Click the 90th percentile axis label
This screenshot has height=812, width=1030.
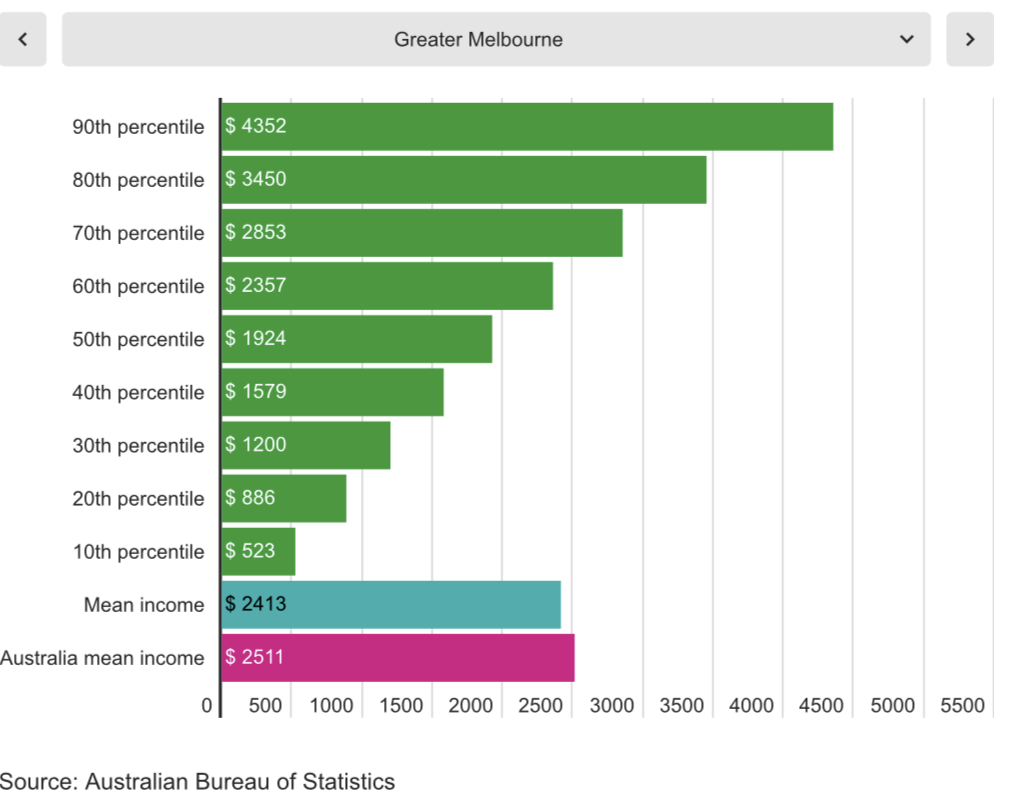coord(138,127)
